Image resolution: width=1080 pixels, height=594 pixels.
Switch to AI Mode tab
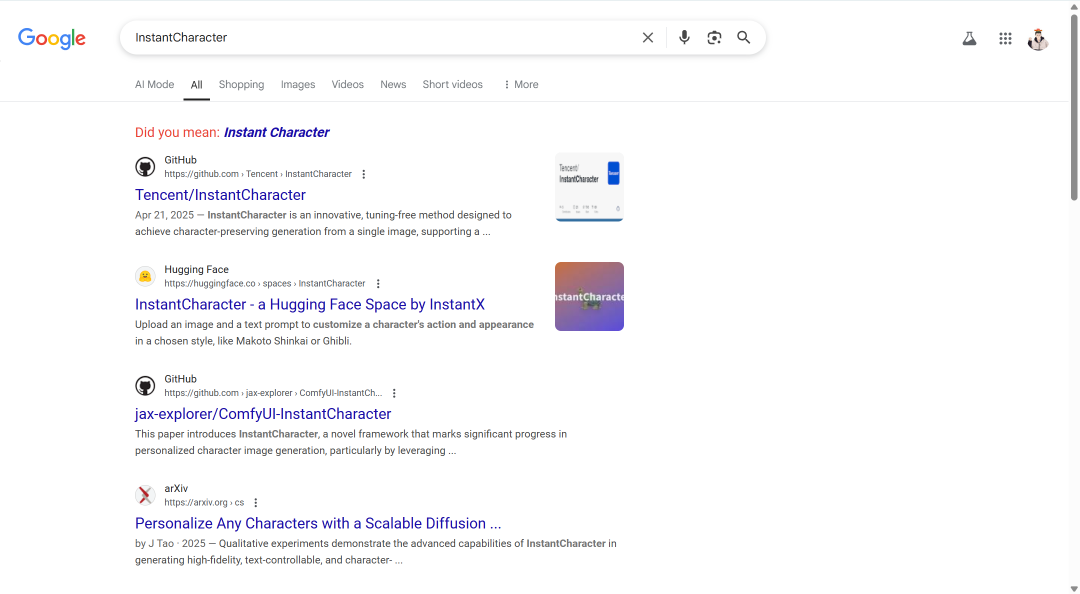(154, 85)
